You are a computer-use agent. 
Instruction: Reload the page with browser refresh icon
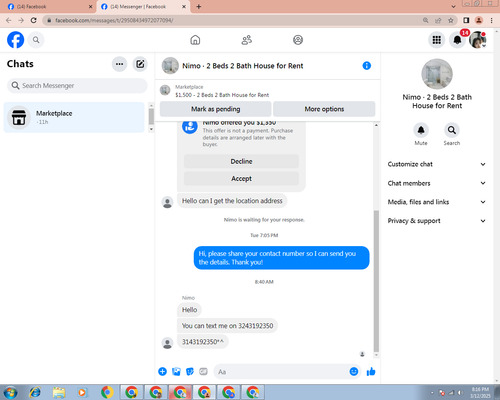coord(34,20)
